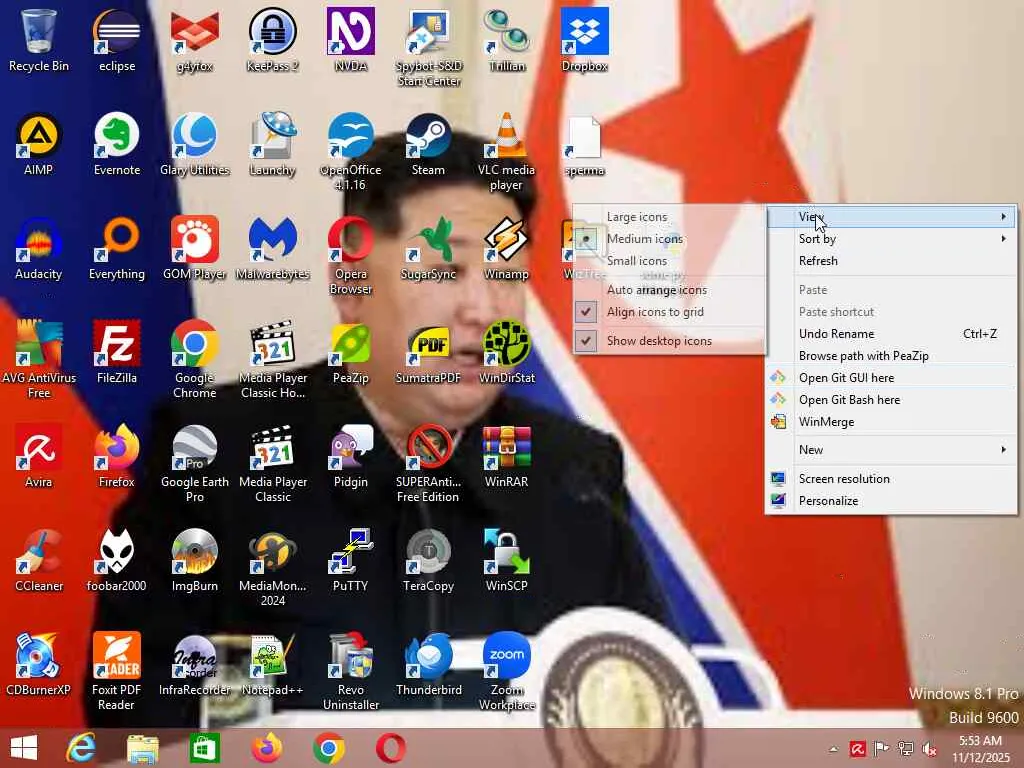Open Screen resolution settings
Viewport: 1024px width, 768px height.
pyautogui.click(x=891, y=479)
